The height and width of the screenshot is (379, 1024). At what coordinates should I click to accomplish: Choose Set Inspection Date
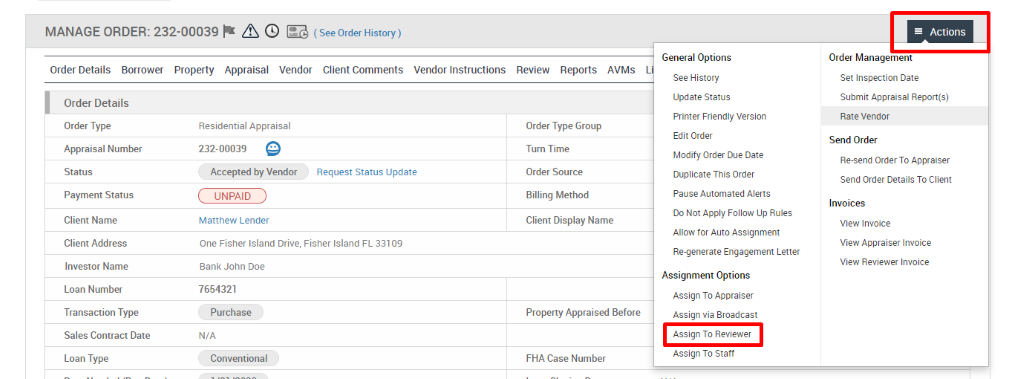879,78
